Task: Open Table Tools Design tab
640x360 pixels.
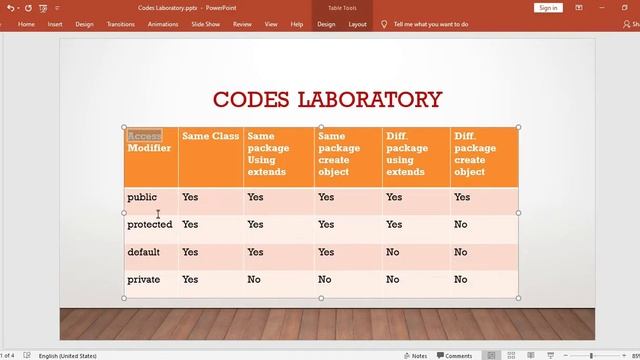Action: 326,24
